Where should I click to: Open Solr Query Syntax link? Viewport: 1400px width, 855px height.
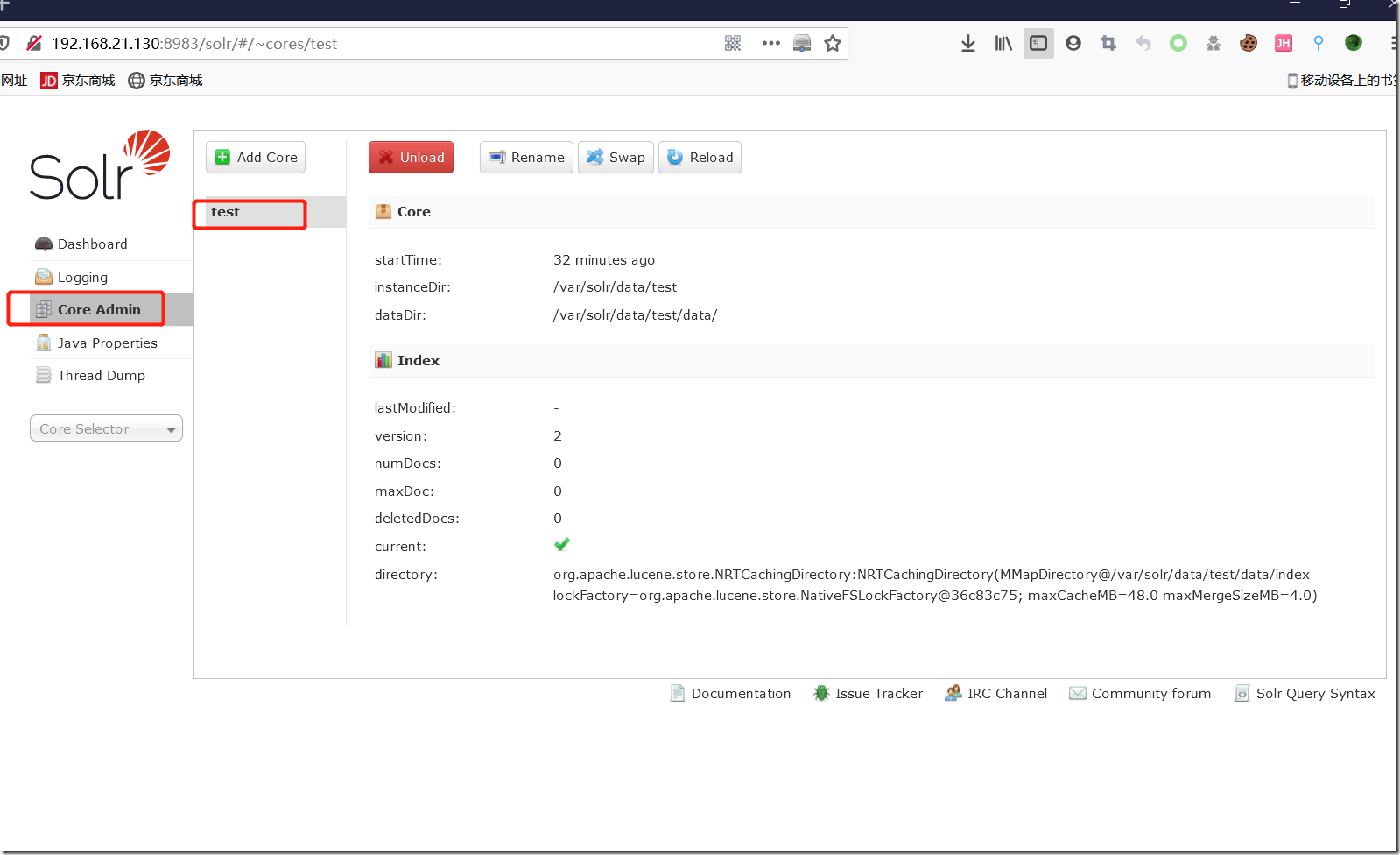pyautogui.click(x=1305, y=694)
